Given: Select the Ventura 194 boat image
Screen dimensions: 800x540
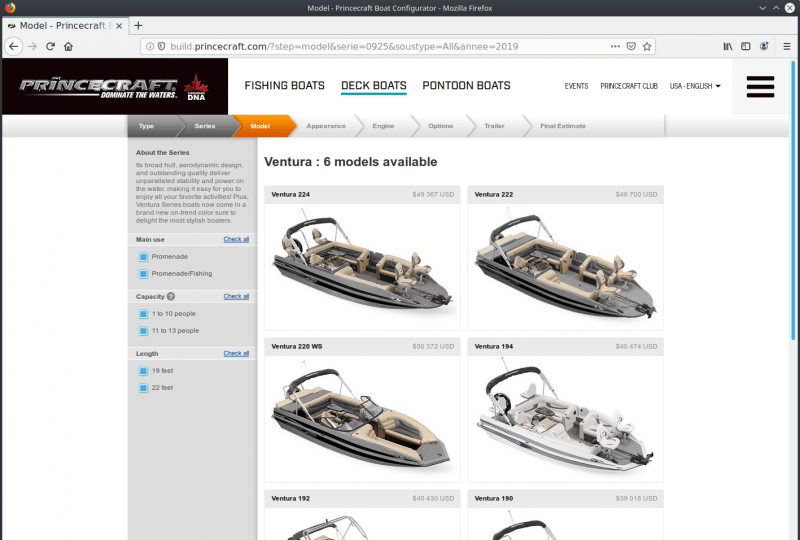Looking at the screenshot, I should pos(565,419).
